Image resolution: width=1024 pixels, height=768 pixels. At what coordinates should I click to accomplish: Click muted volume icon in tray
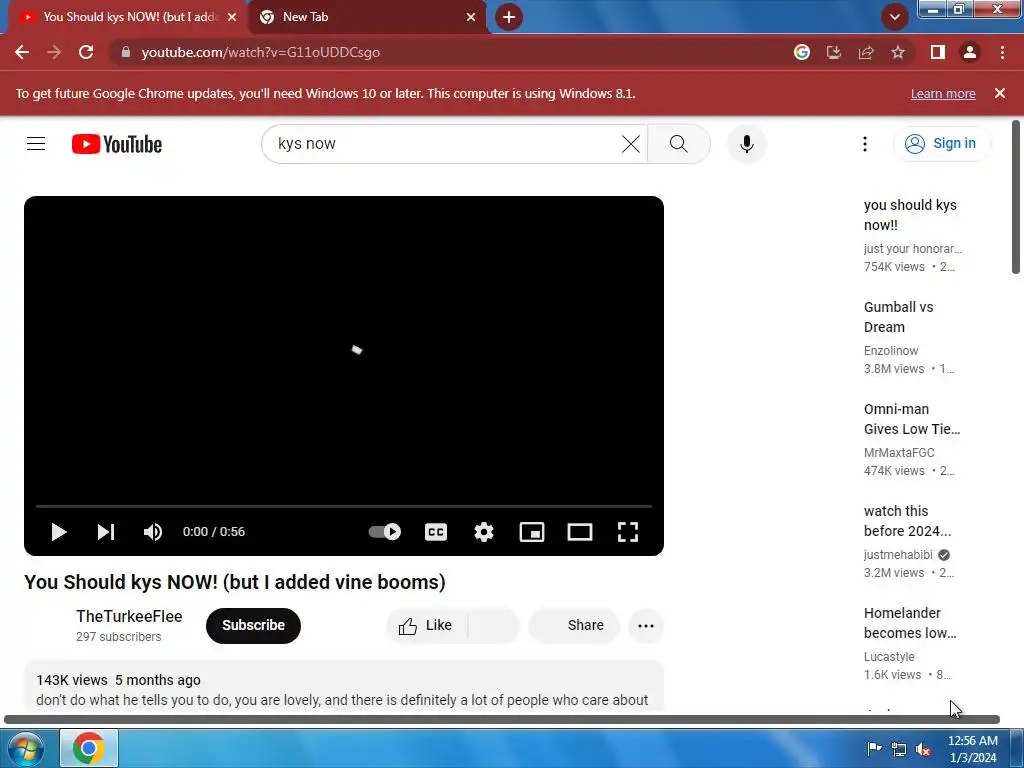pos(923,749)
